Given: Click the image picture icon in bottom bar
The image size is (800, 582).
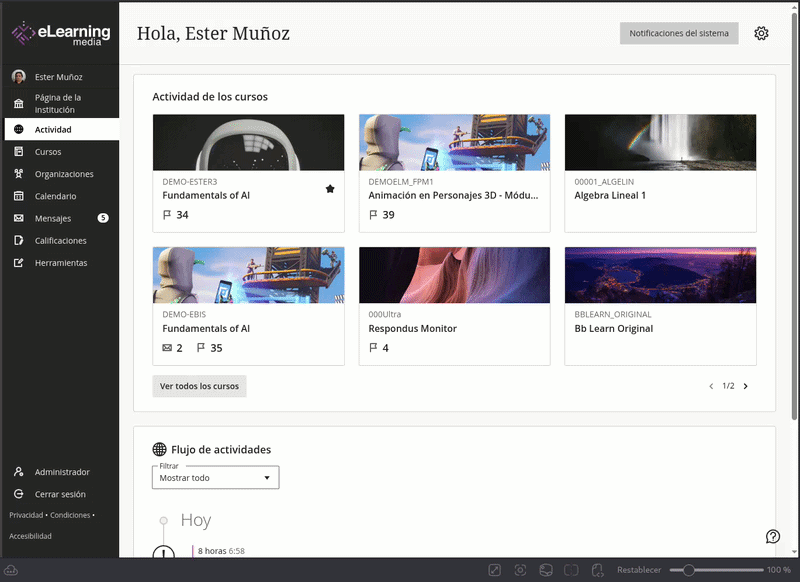Looking at the screenshot, I should [x=546, y=570].
